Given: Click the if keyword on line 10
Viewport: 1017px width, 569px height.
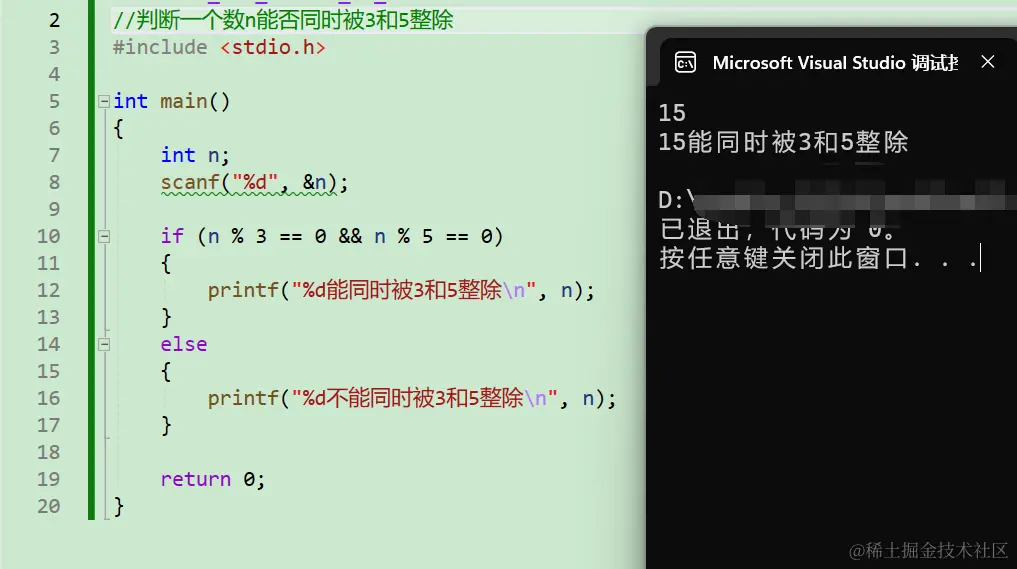Looking at the screenshot, I should (172, 236).
